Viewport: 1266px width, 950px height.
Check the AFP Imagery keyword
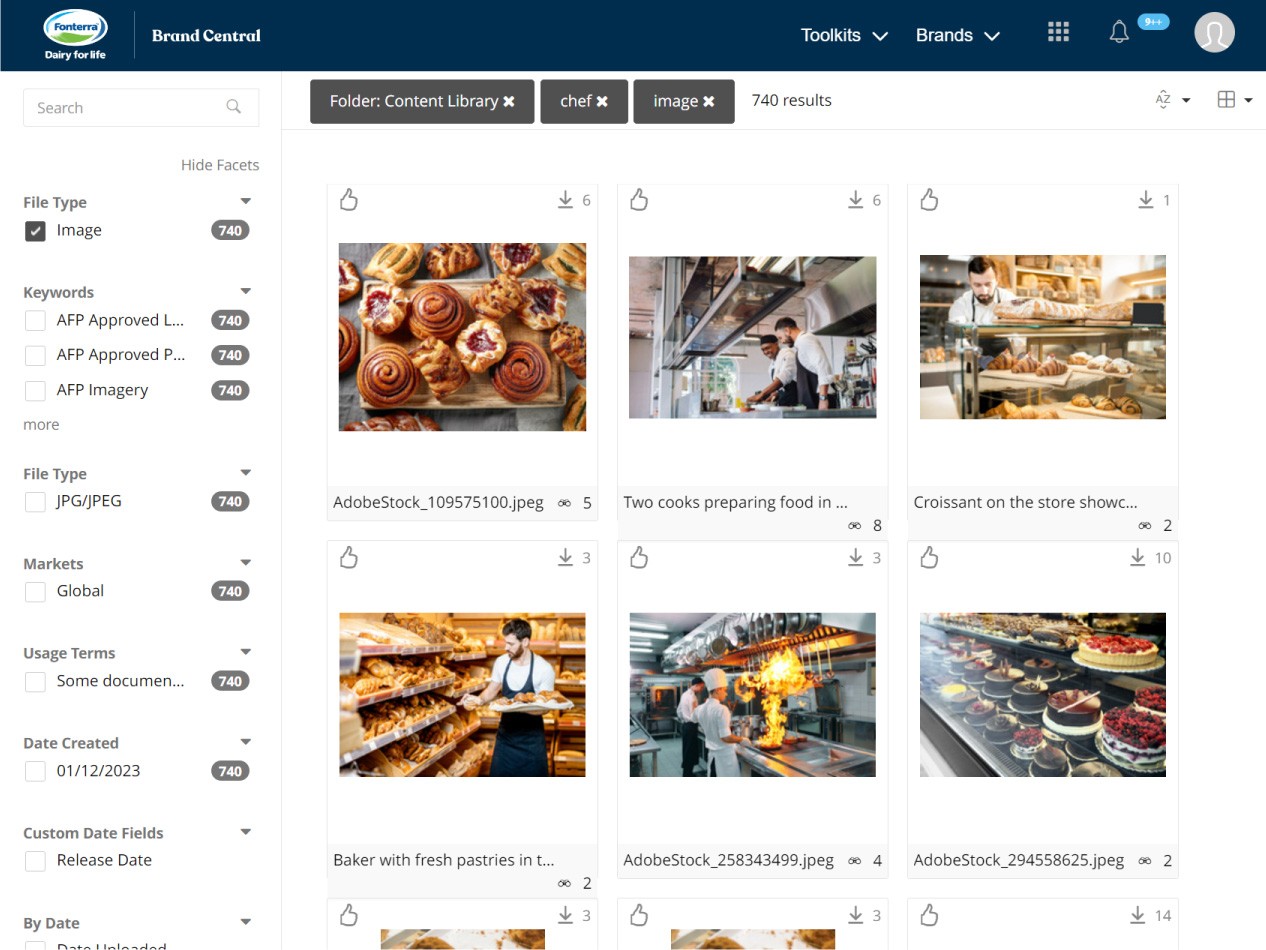pyautogui.click(x=35, y=390)
